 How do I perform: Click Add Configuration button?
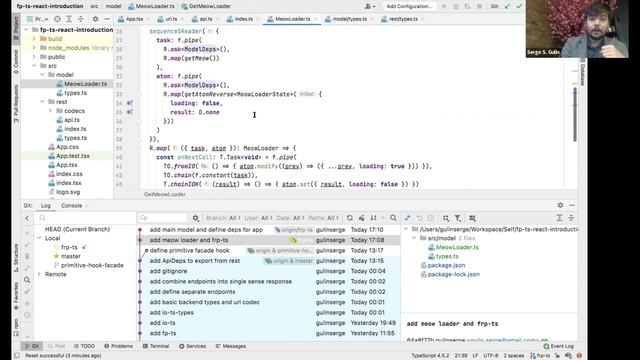(409, 6)
